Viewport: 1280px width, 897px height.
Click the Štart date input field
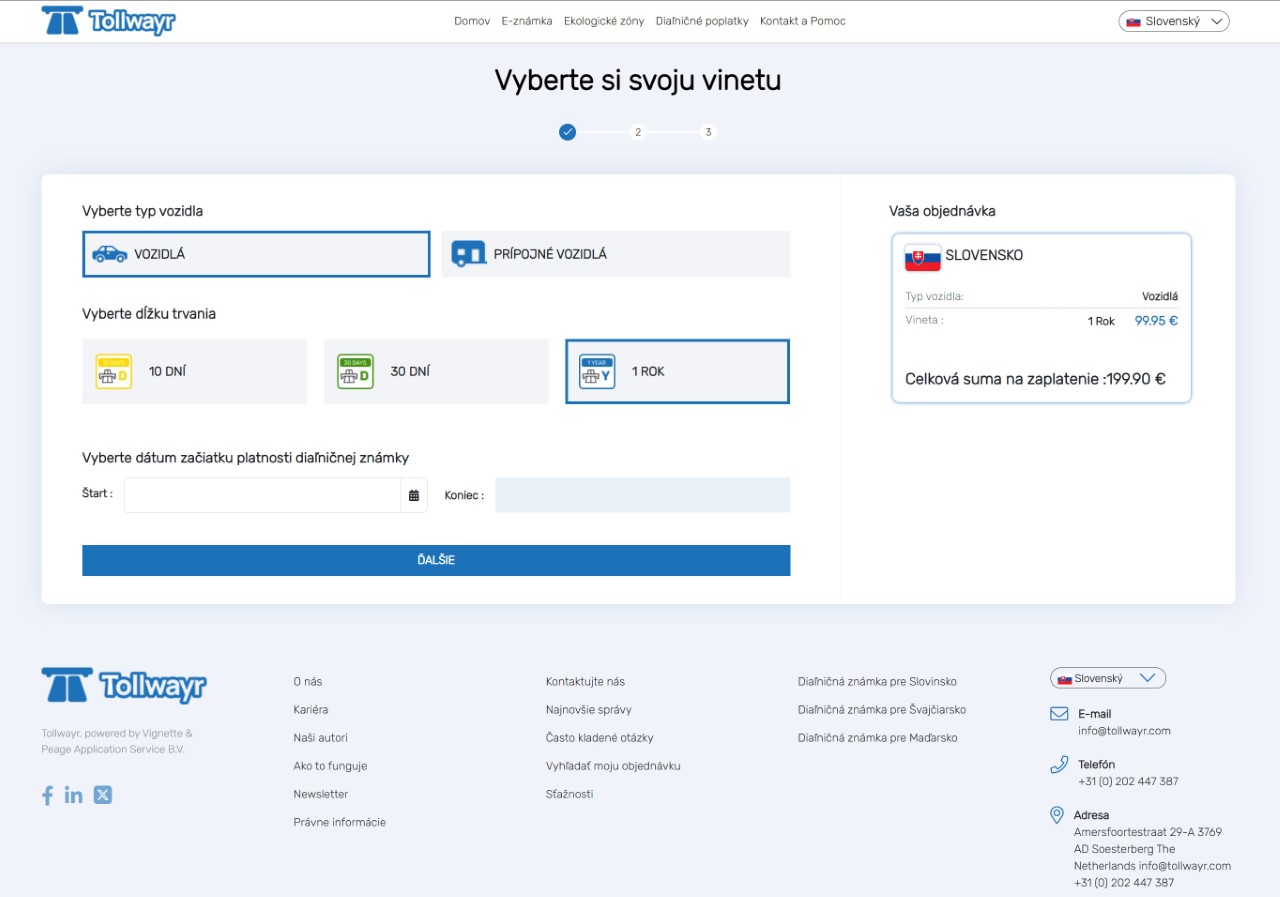tap(262, 495)
